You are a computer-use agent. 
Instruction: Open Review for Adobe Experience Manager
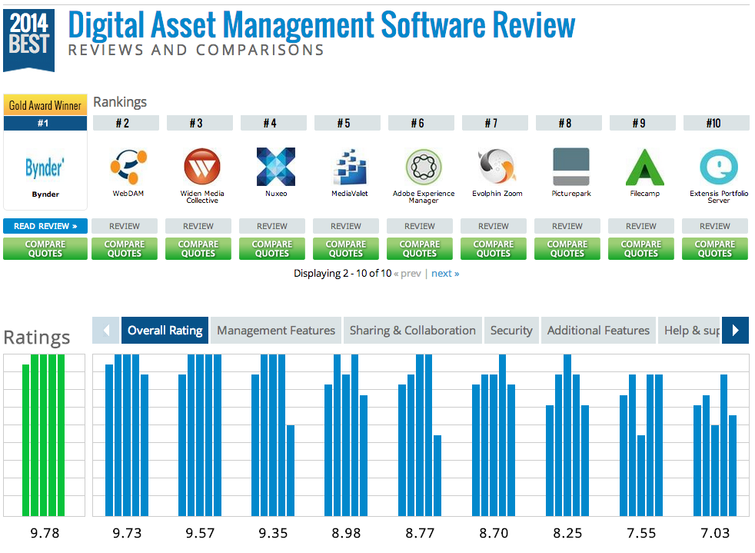pos(419,226)
